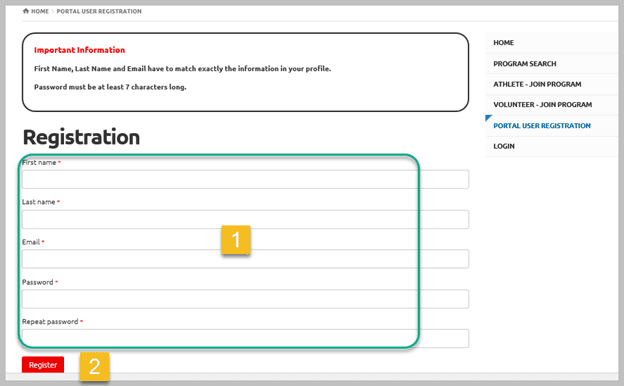The image size is (624, 386).
Task: Click the Repeat password field label
Action: coord(50,322)
